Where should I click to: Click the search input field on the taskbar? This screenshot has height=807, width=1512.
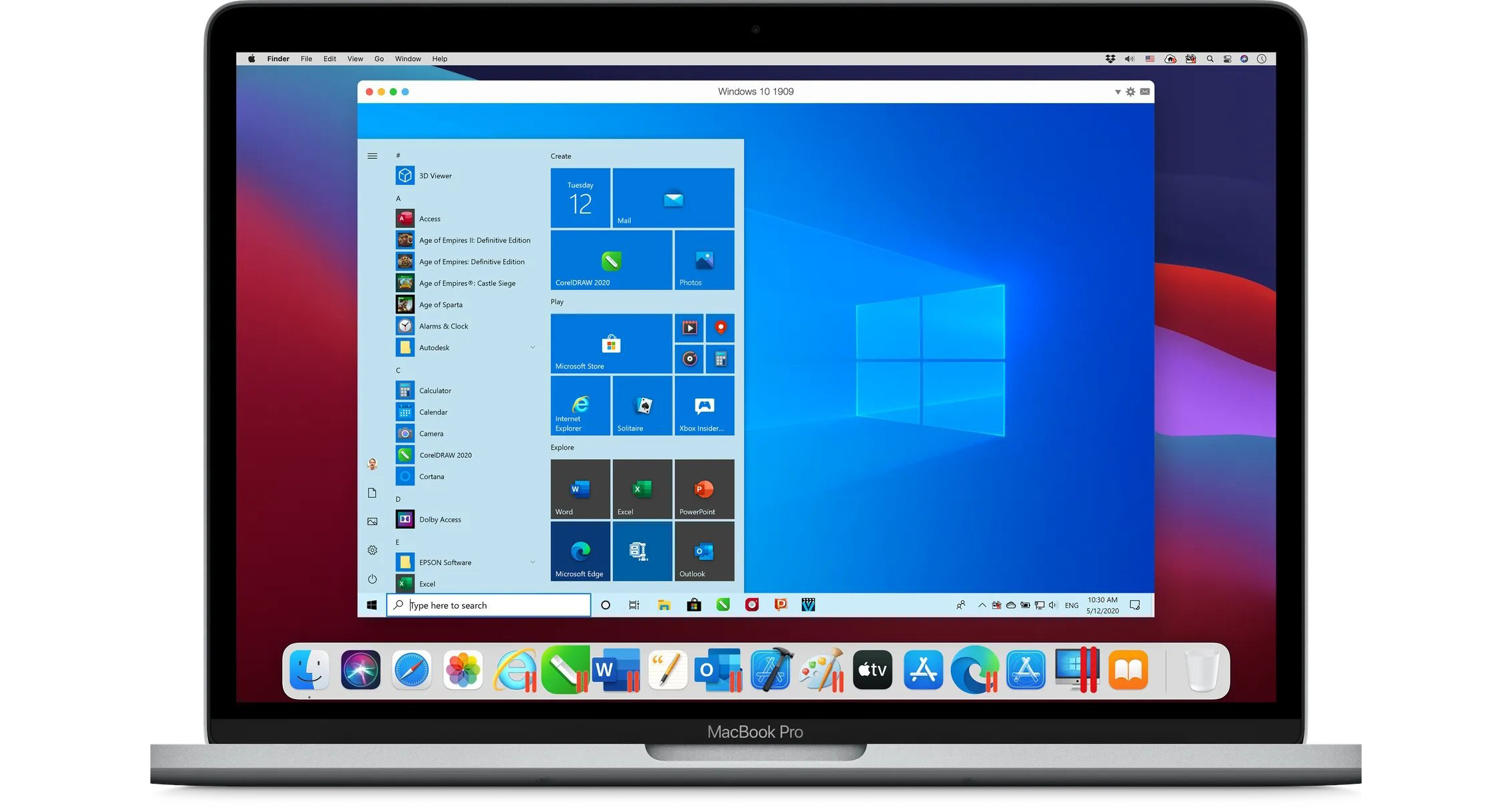[x=488, y=605]
